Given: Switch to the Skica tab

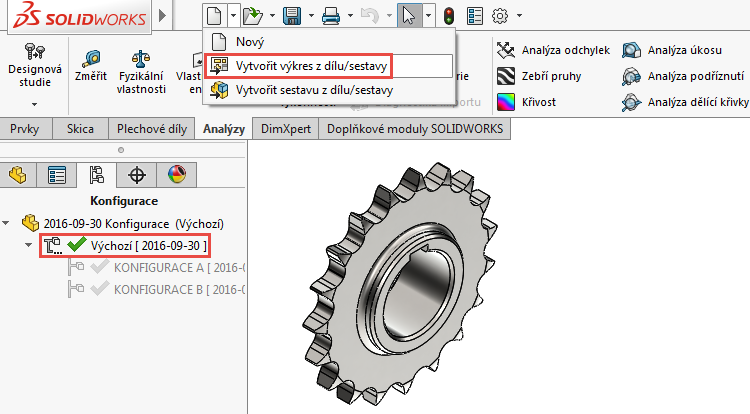Looking at the screenshot, I should (80, 129).
